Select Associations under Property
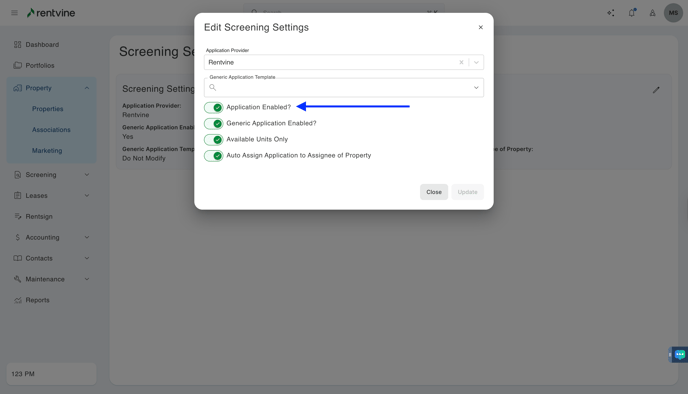 [51, 130]
